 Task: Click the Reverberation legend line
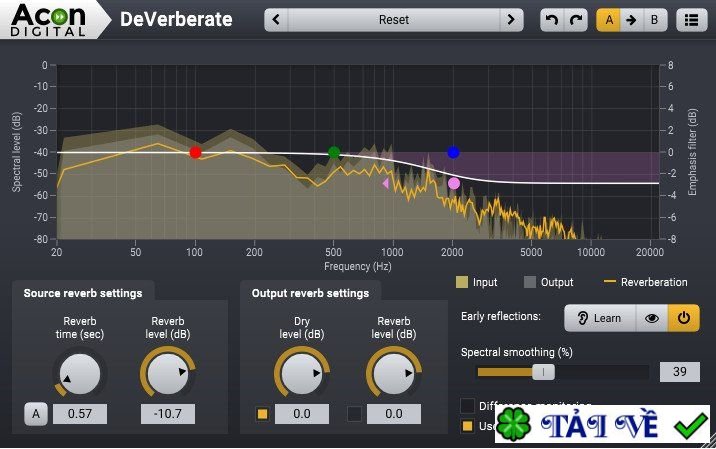610,281
